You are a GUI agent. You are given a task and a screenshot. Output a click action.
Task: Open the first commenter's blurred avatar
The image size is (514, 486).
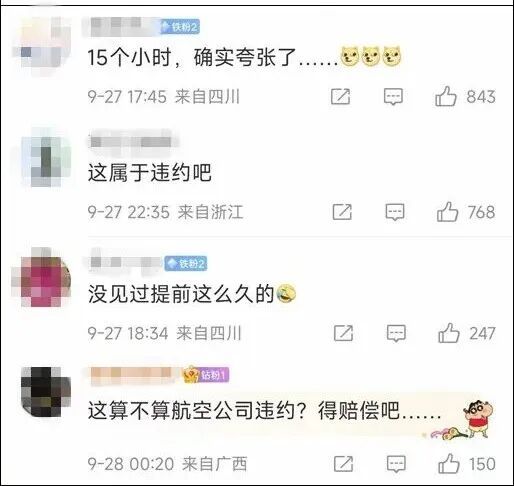point(43,43)
